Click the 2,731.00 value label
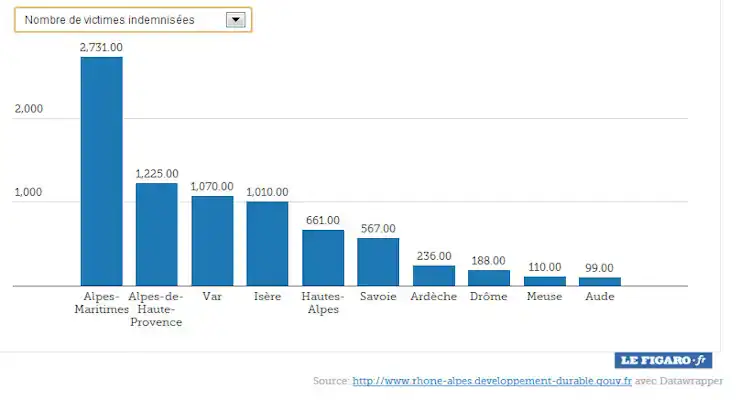This screenshot has height=400, width=740. tap(101, 47)
